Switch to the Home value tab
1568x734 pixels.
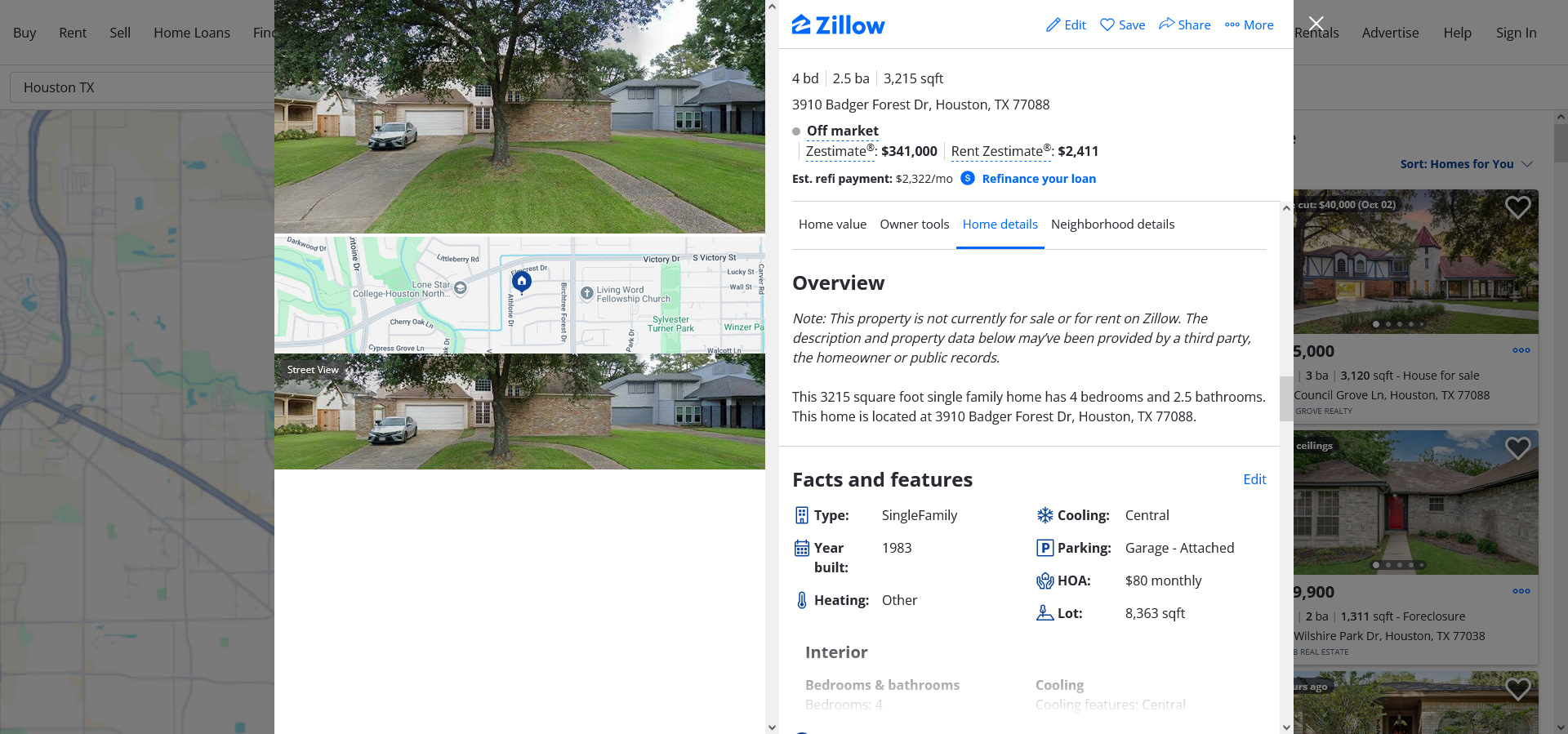[832, 225]
